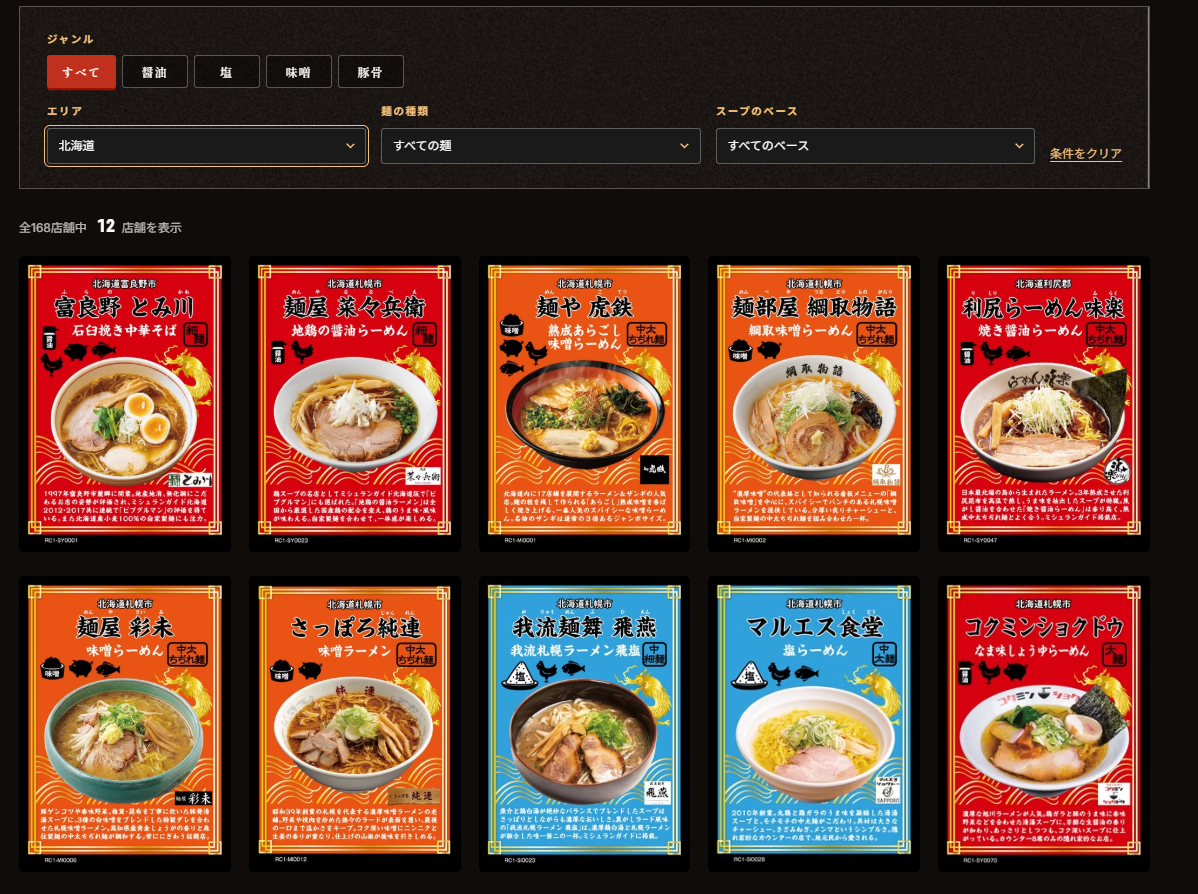Select the すべて genre filter

[x=81, y=72]
